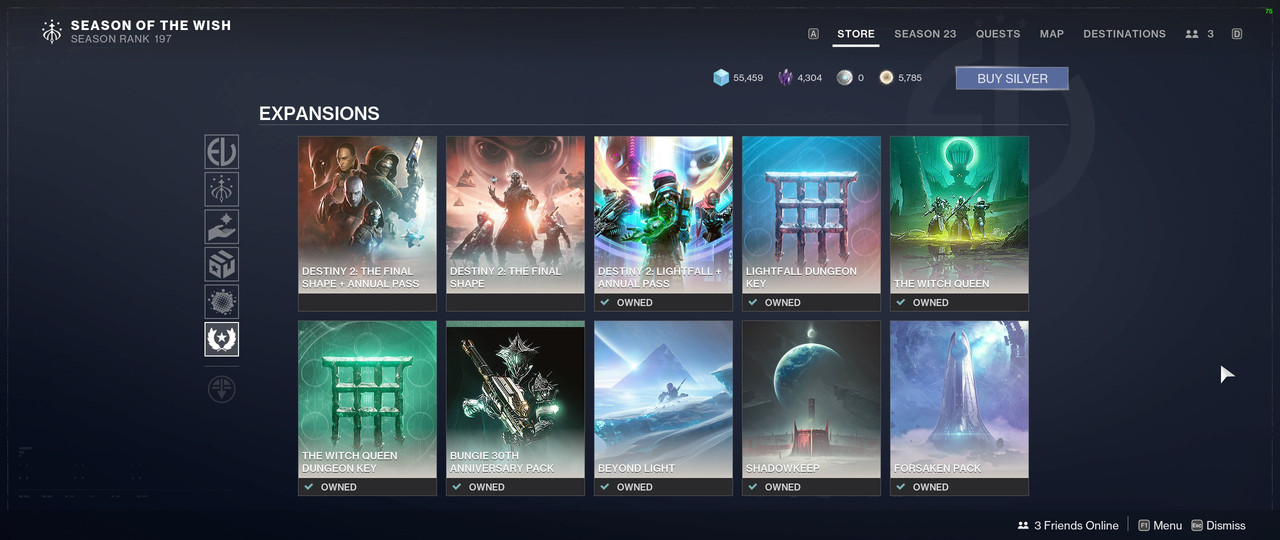Click the circular down-arrow icon below sidebar
1280x540 pixels.
(x=222, y=390)
